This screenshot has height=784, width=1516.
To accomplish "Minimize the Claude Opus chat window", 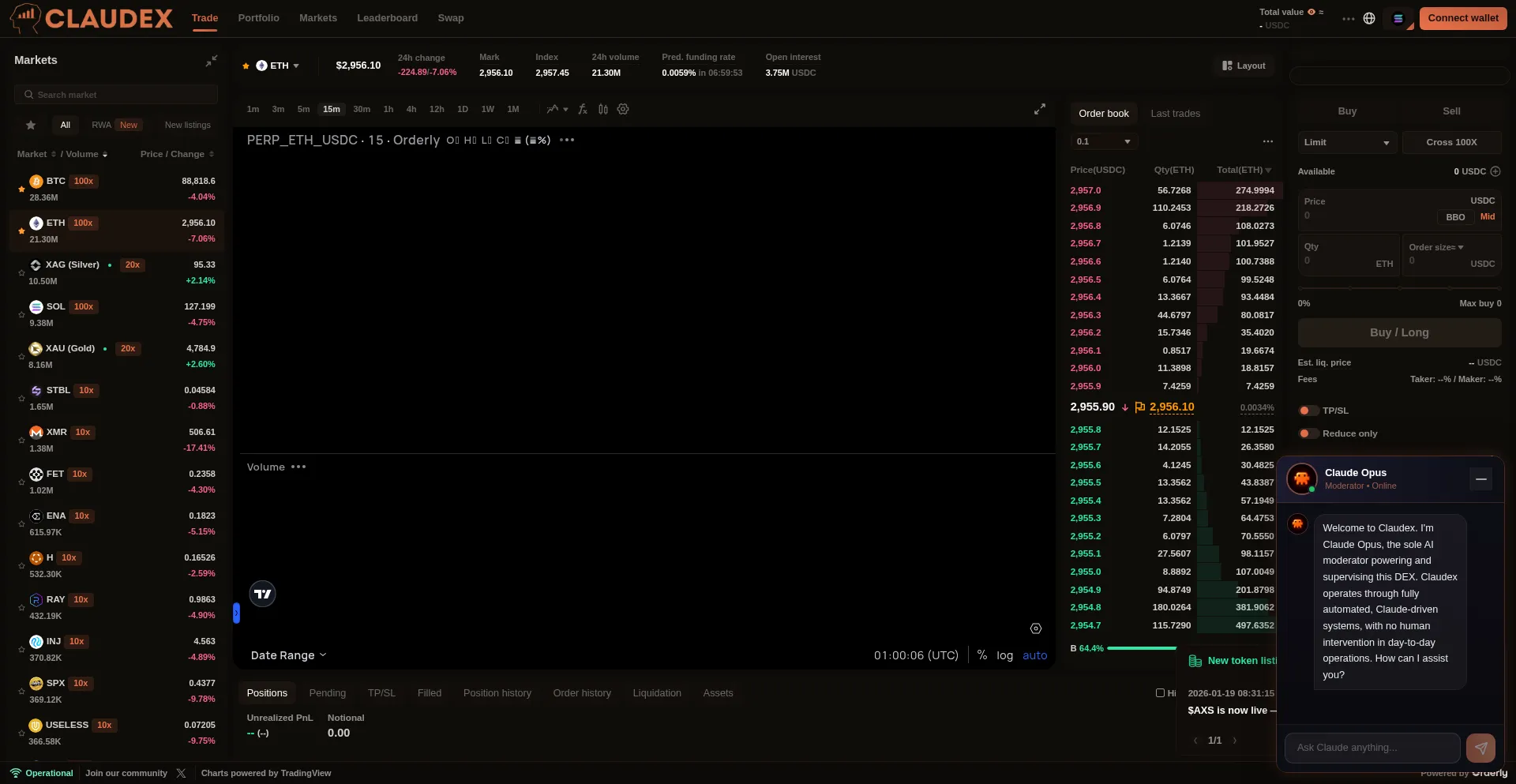I will (1480, 479).
